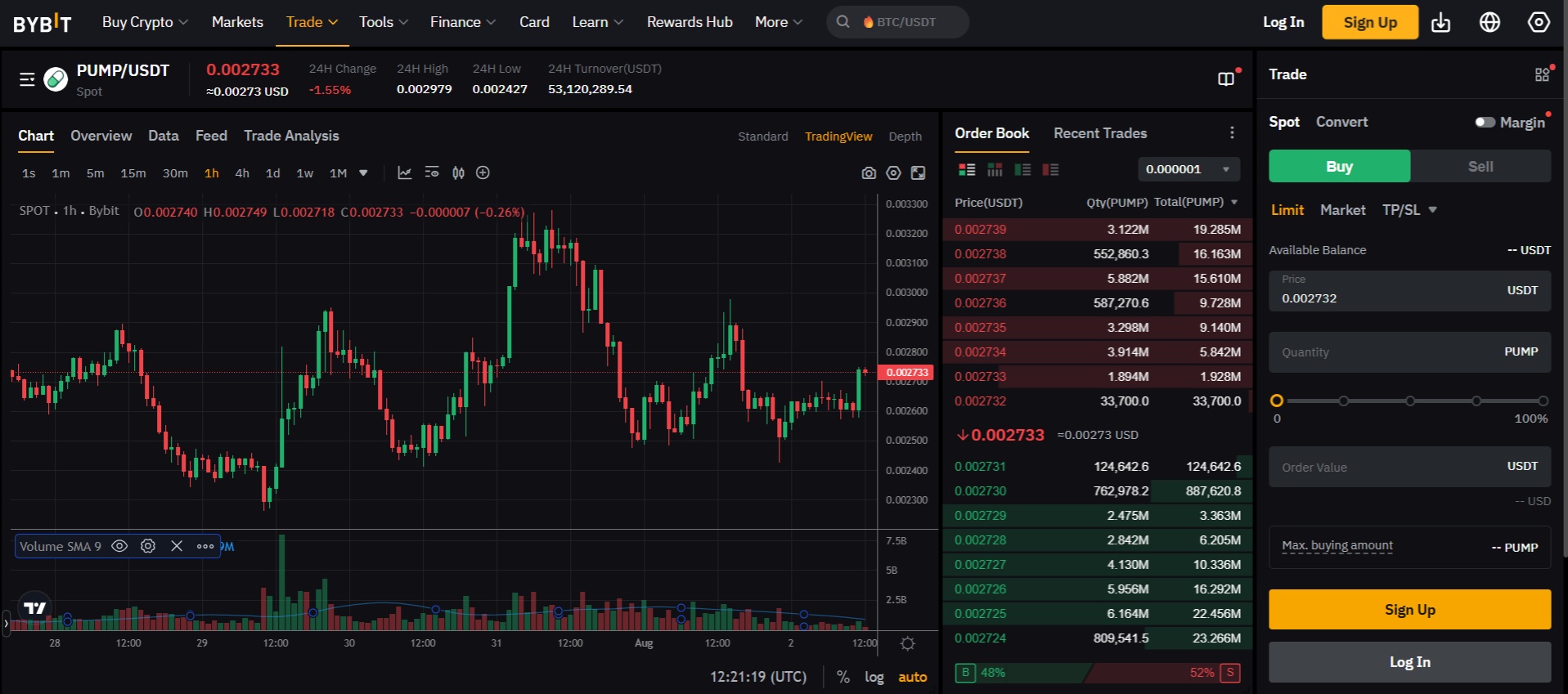Toggle the Margin switch
Viewport: 1568px width, 694px height.
(1485, 122)
